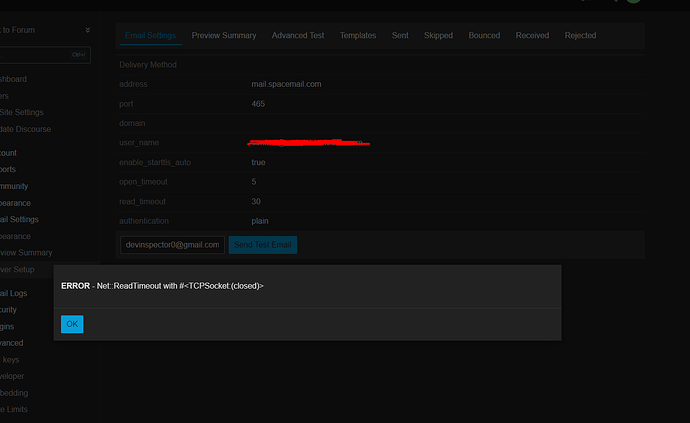
Task: Open Preview Summary sidebar item
Action: (26, 253)
